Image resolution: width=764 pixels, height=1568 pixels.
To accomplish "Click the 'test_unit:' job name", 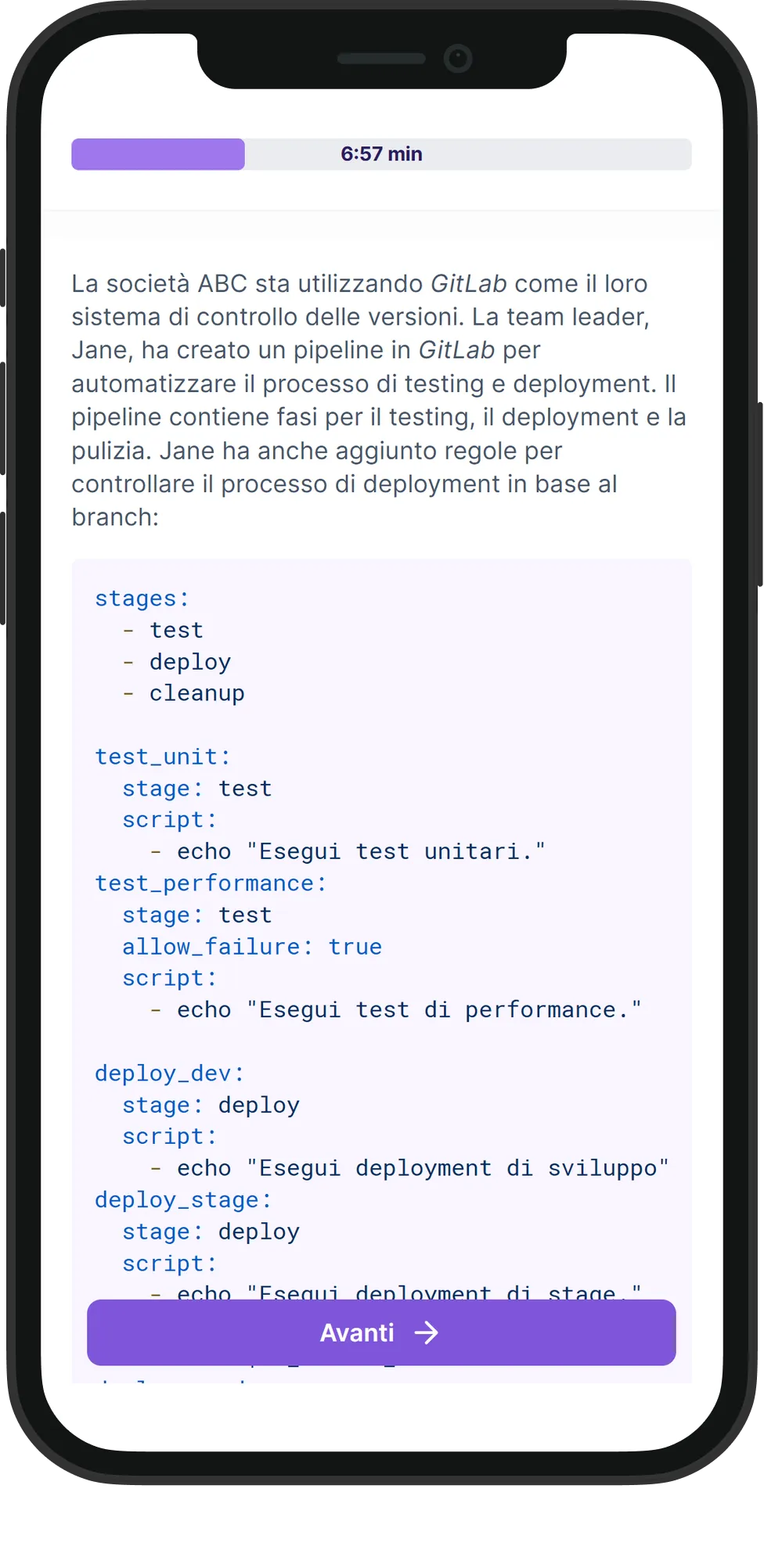I will 163,757.
